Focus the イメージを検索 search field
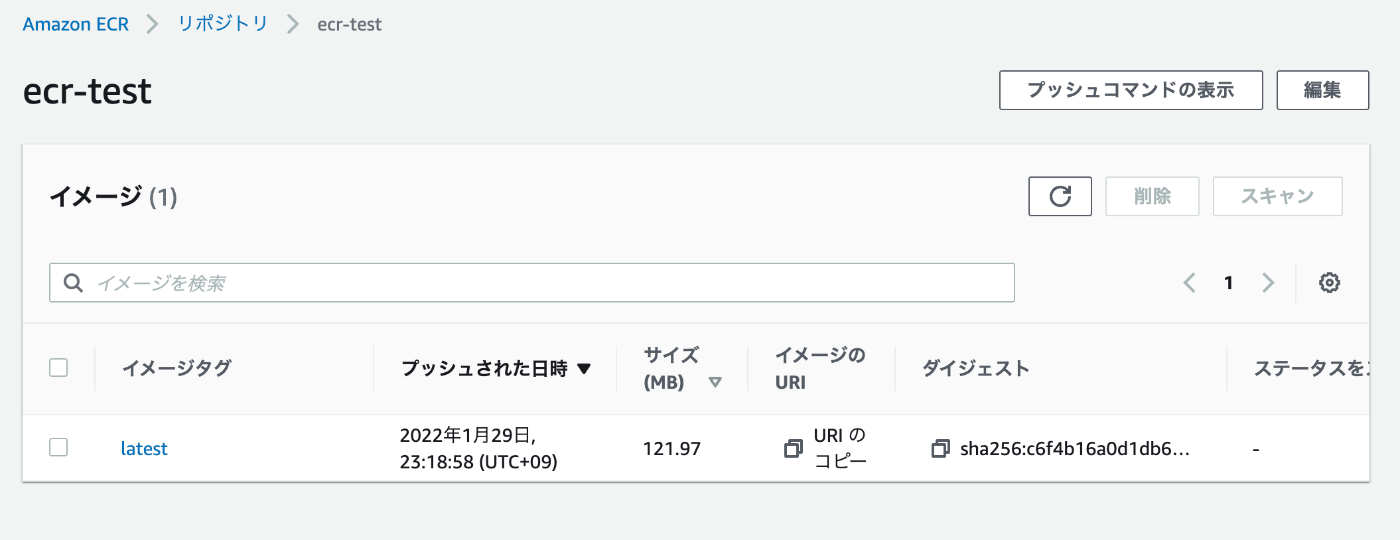Screen dimensions: 1400x540 pos(532,283)
